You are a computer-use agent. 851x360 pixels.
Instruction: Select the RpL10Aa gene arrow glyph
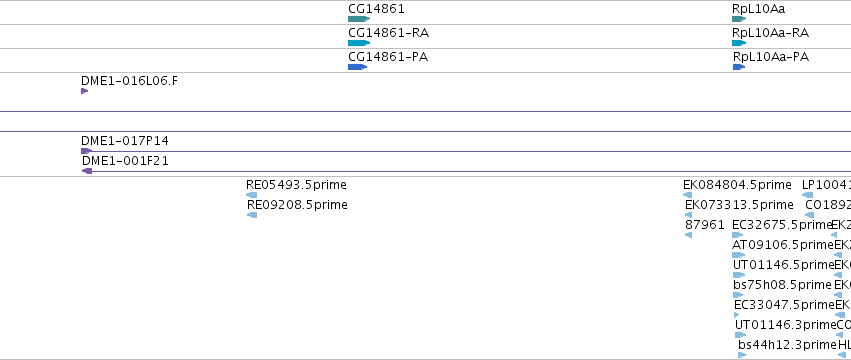click(x=740, y=19)
